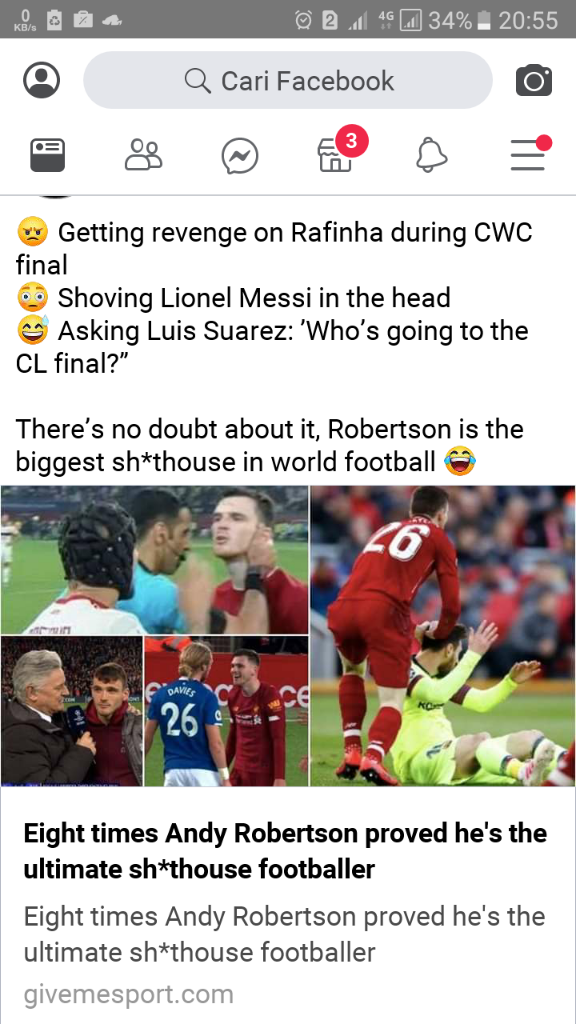
Task: Tap the Cari Facebook search field
Action: 288,80
